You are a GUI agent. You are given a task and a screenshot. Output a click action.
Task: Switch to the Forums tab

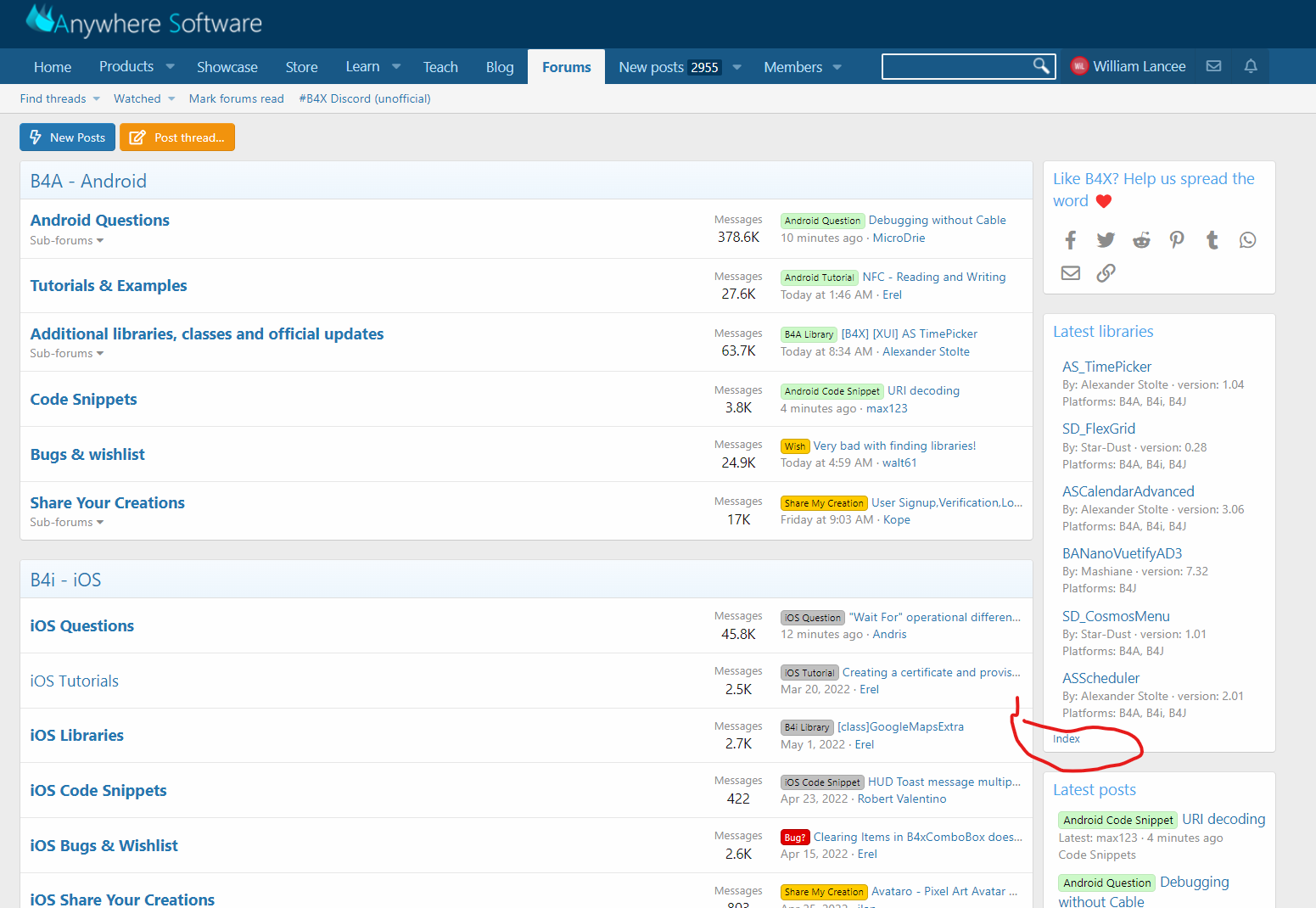click(x=565, y=66)
